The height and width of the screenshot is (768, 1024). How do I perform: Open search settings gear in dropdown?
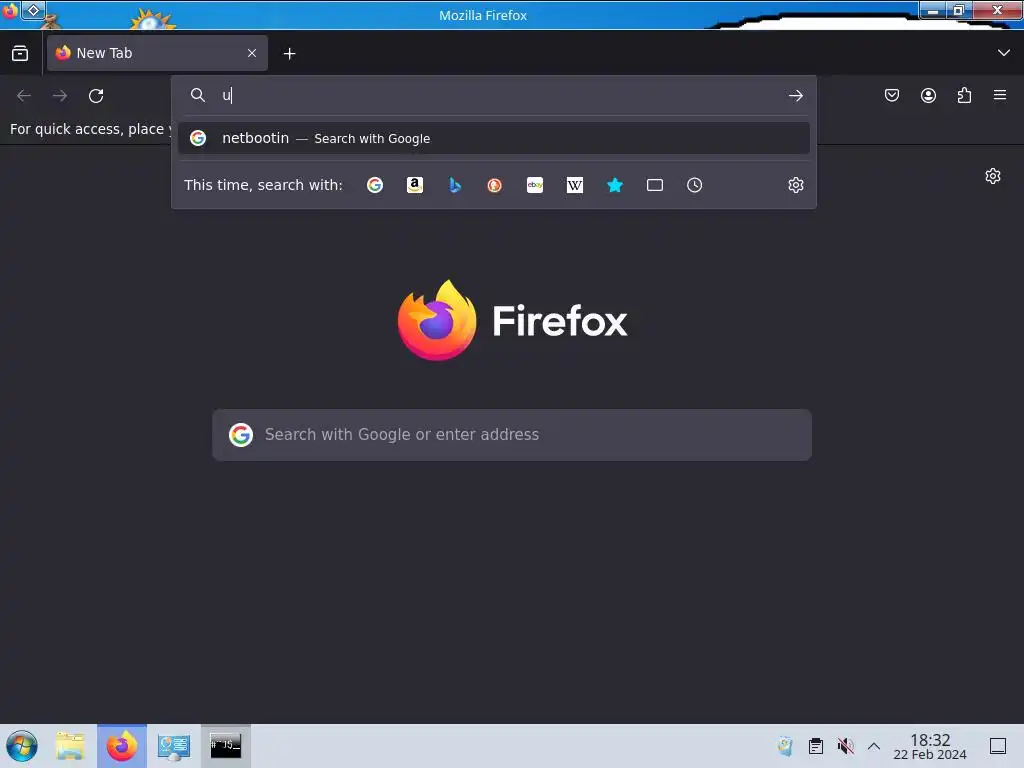coord(795,185)
